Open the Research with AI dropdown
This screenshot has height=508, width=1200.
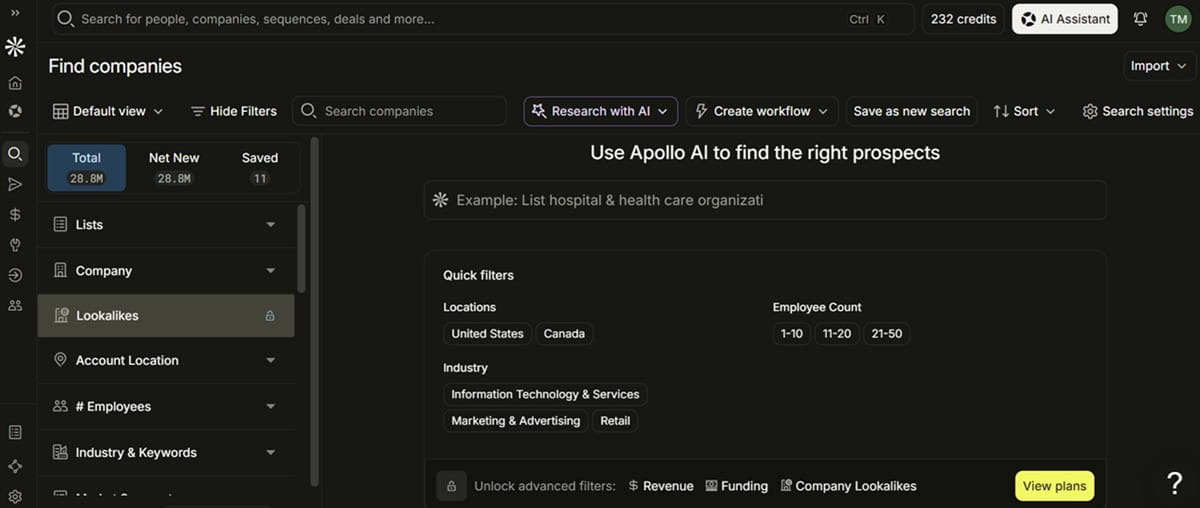601,111
